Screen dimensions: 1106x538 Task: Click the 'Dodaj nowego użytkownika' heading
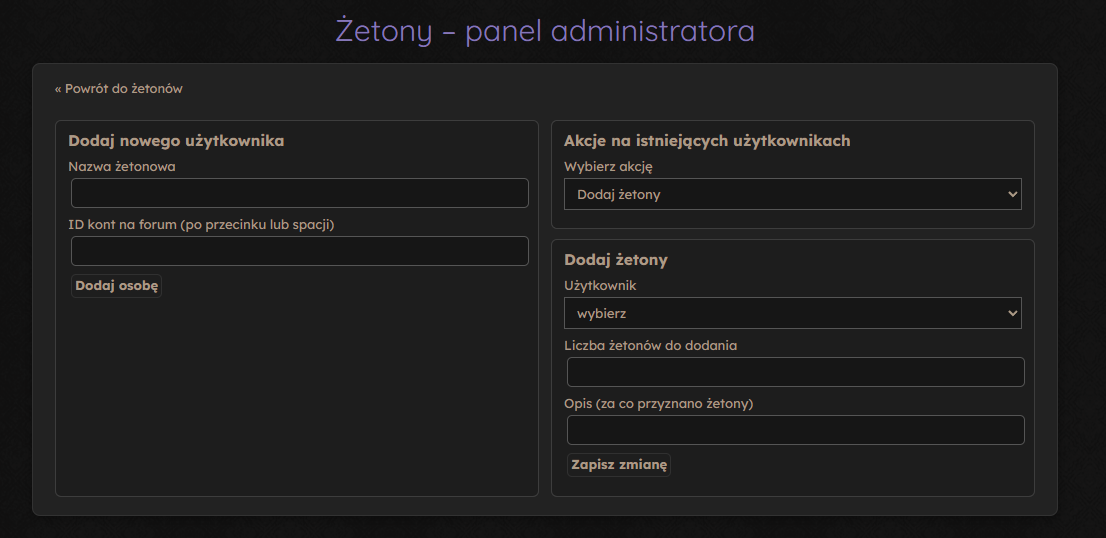tap(176, 141)
